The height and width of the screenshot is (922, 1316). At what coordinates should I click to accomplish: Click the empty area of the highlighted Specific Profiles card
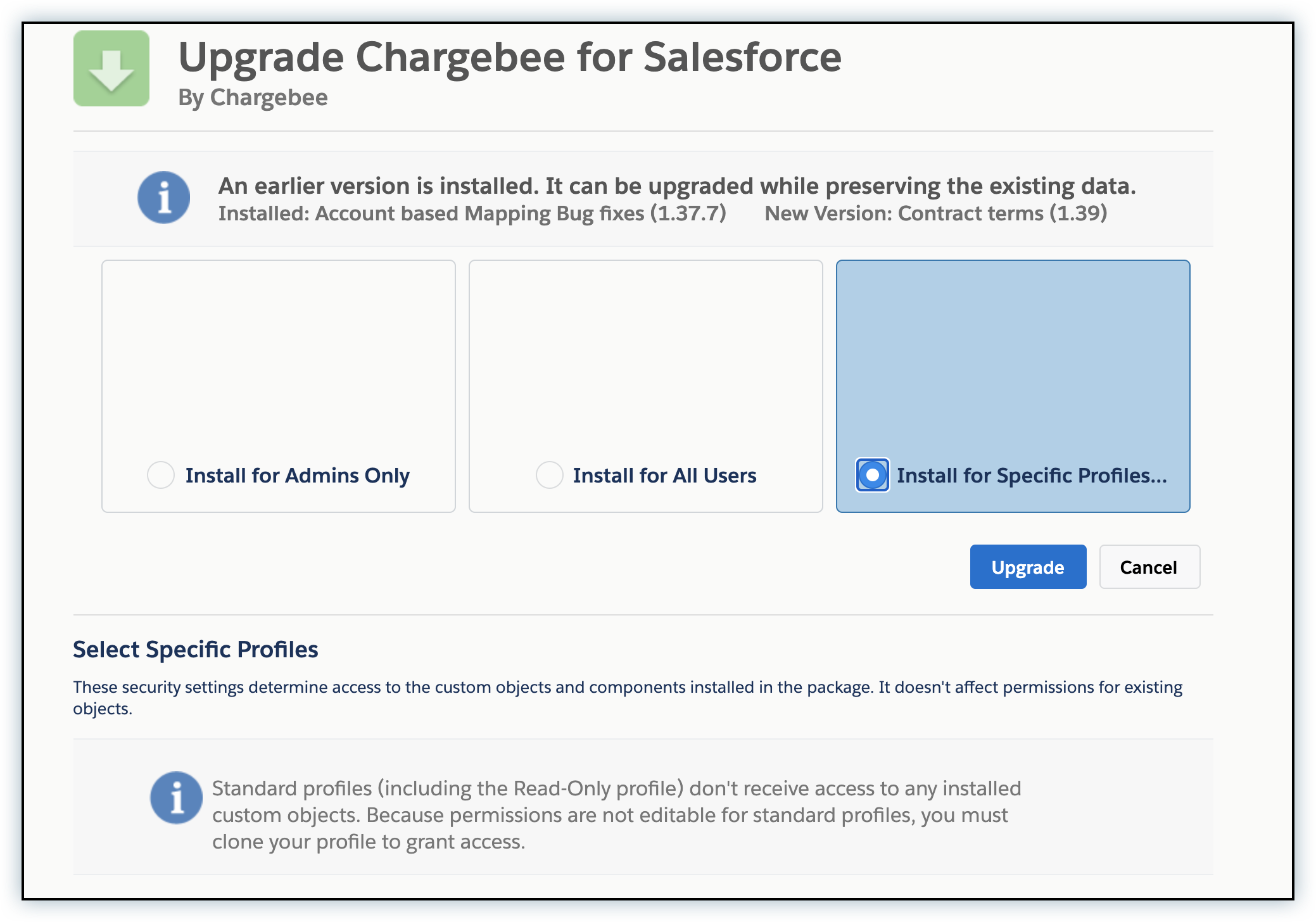1013,355
